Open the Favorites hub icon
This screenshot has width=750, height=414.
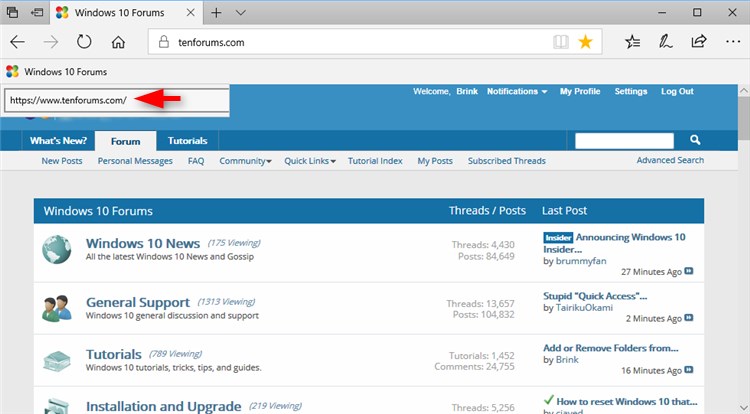point(632,42)
